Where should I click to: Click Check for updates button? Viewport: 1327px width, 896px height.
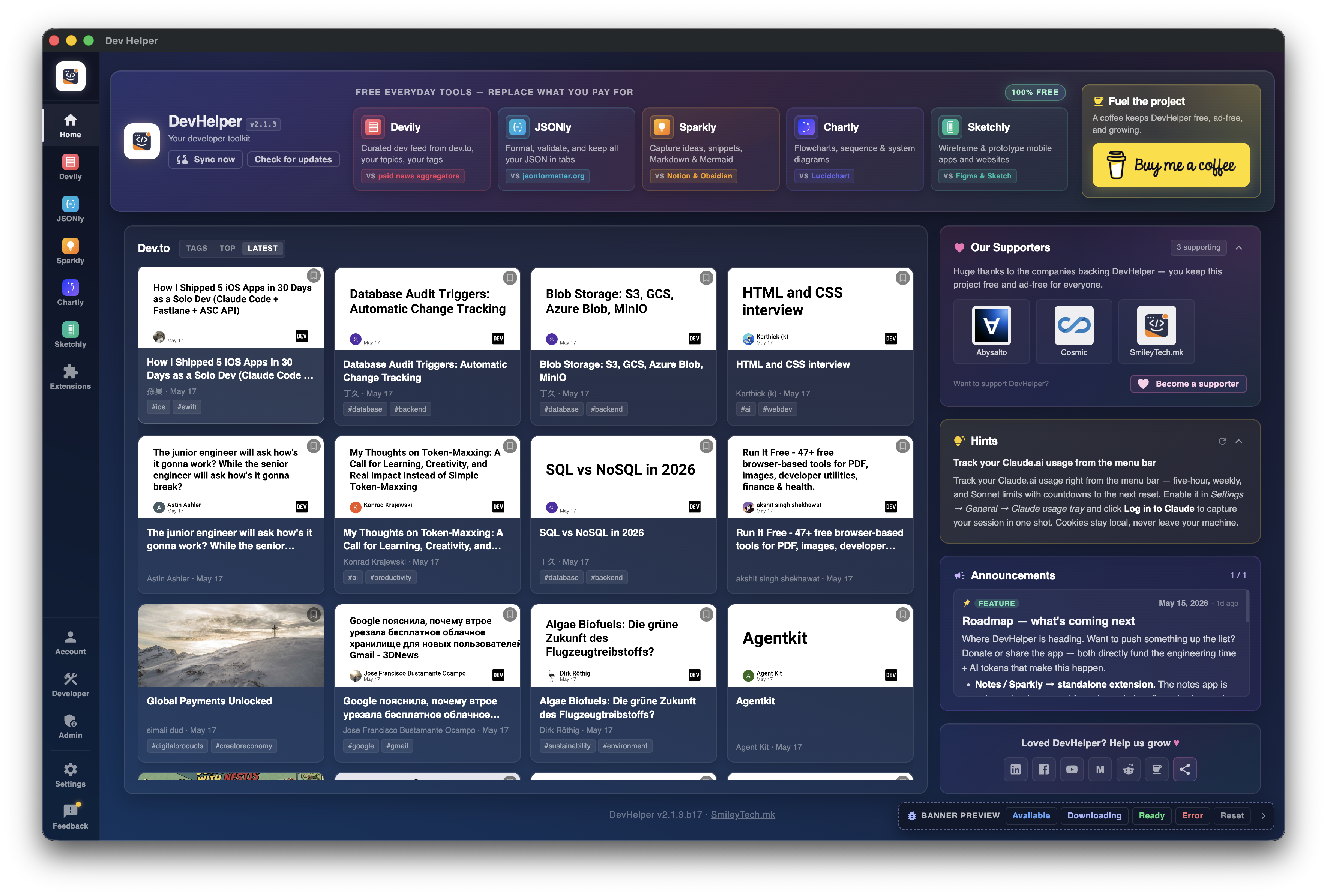pos(293,159)
